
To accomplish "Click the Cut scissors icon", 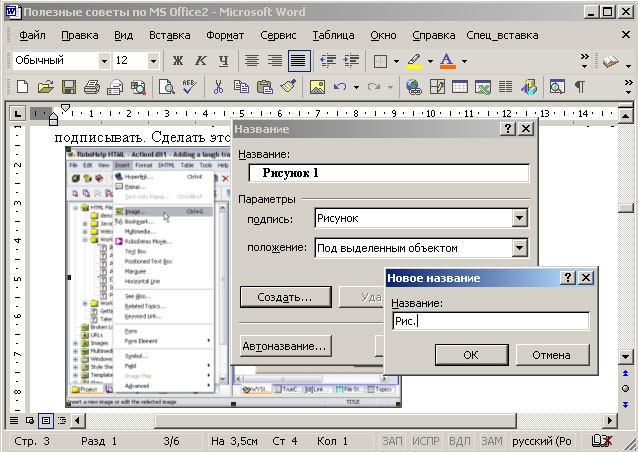I will (218, 88).
